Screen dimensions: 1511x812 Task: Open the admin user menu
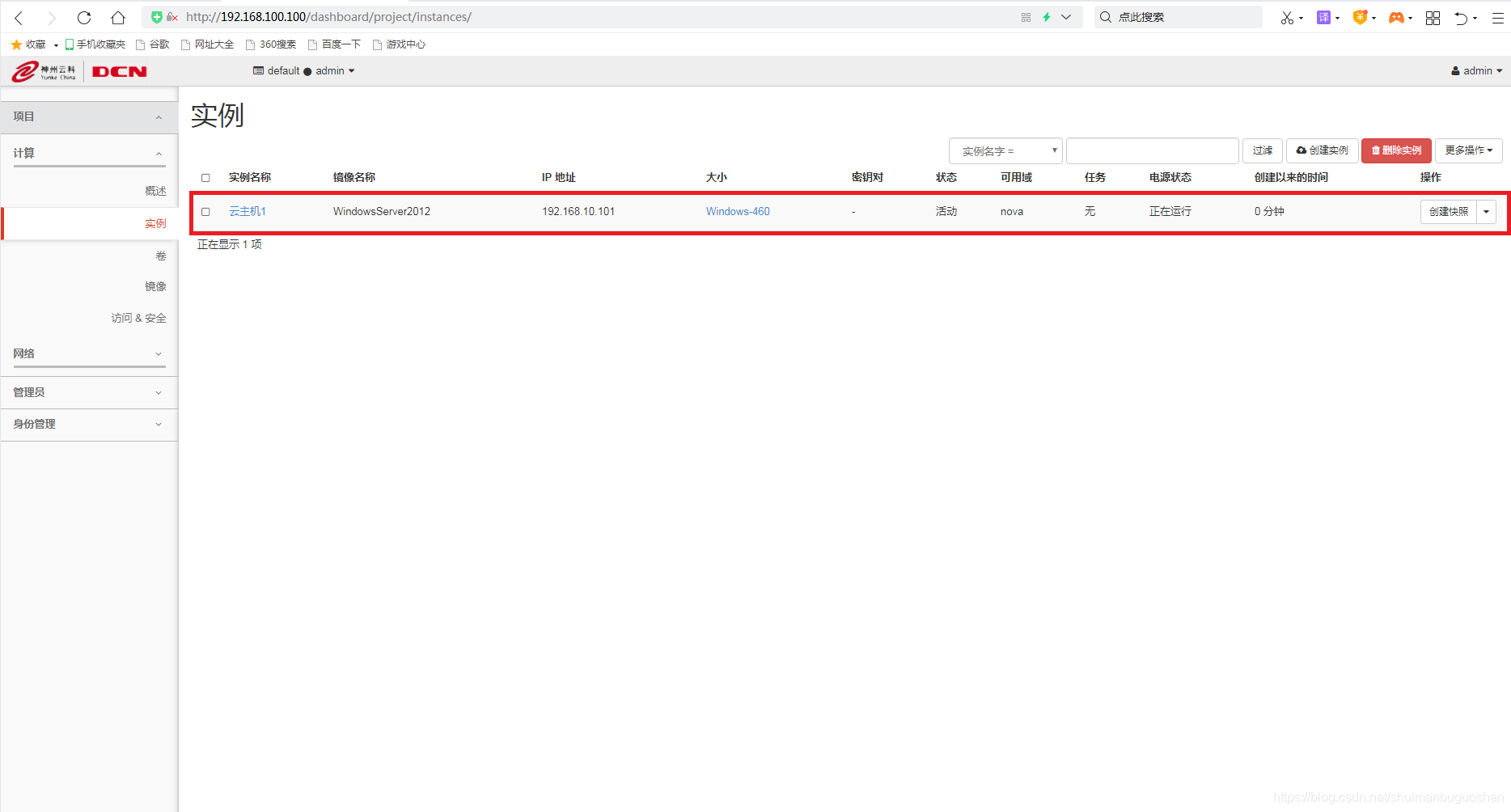tap(1477, 71)
